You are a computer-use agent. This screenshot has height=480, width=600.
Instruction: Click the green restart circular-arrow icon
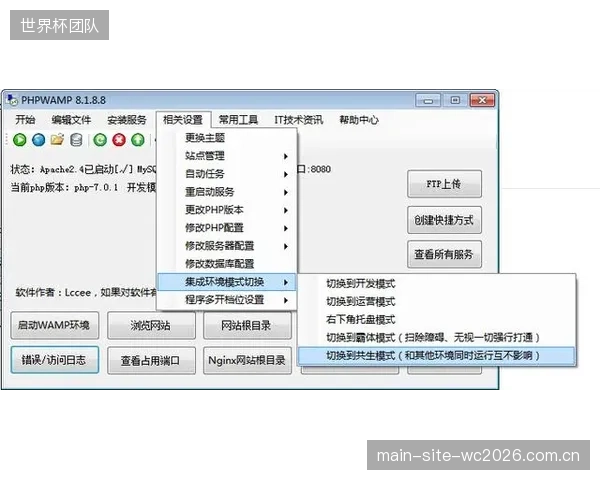100,140
